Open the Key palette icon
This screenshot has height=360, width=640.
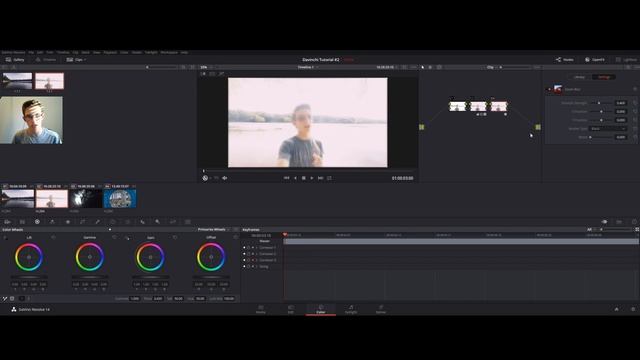tap(158, 222)
